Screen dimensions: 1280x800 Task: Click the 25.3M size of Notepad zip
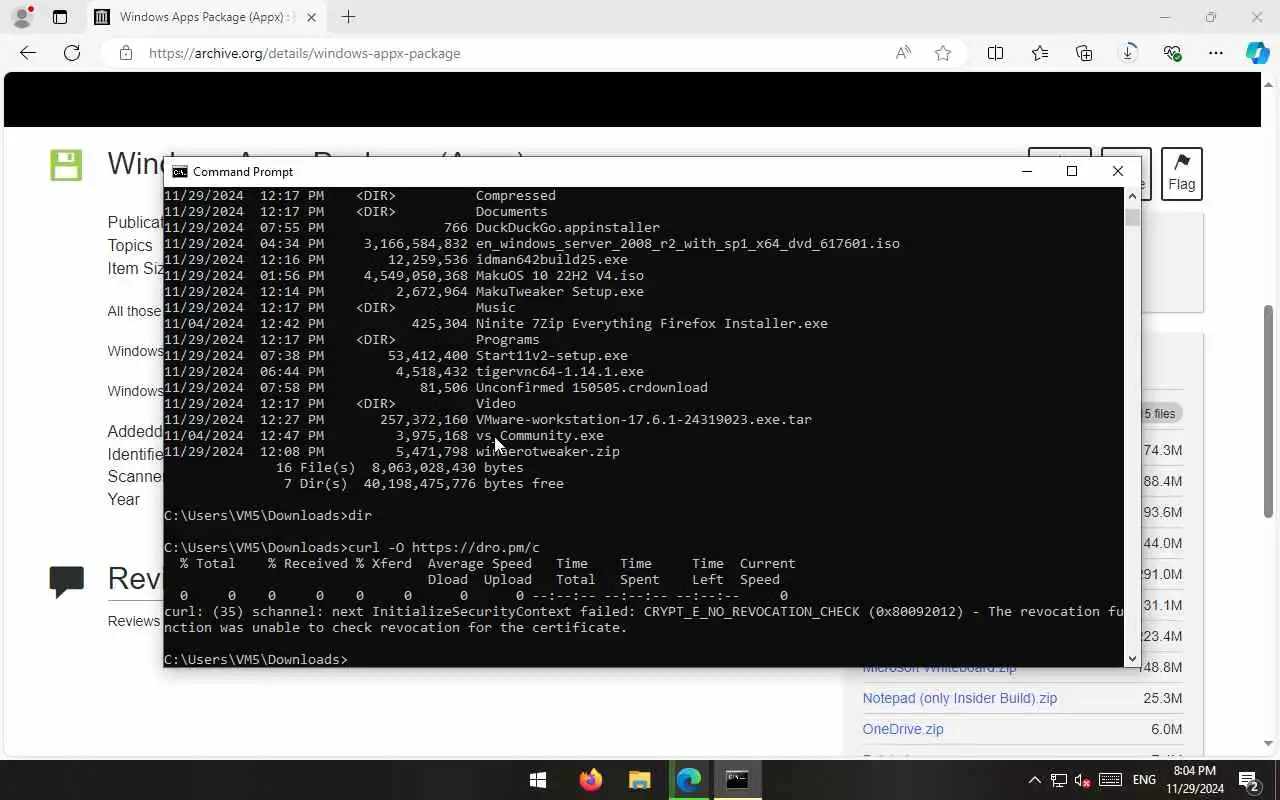(x=1162, y=698)
